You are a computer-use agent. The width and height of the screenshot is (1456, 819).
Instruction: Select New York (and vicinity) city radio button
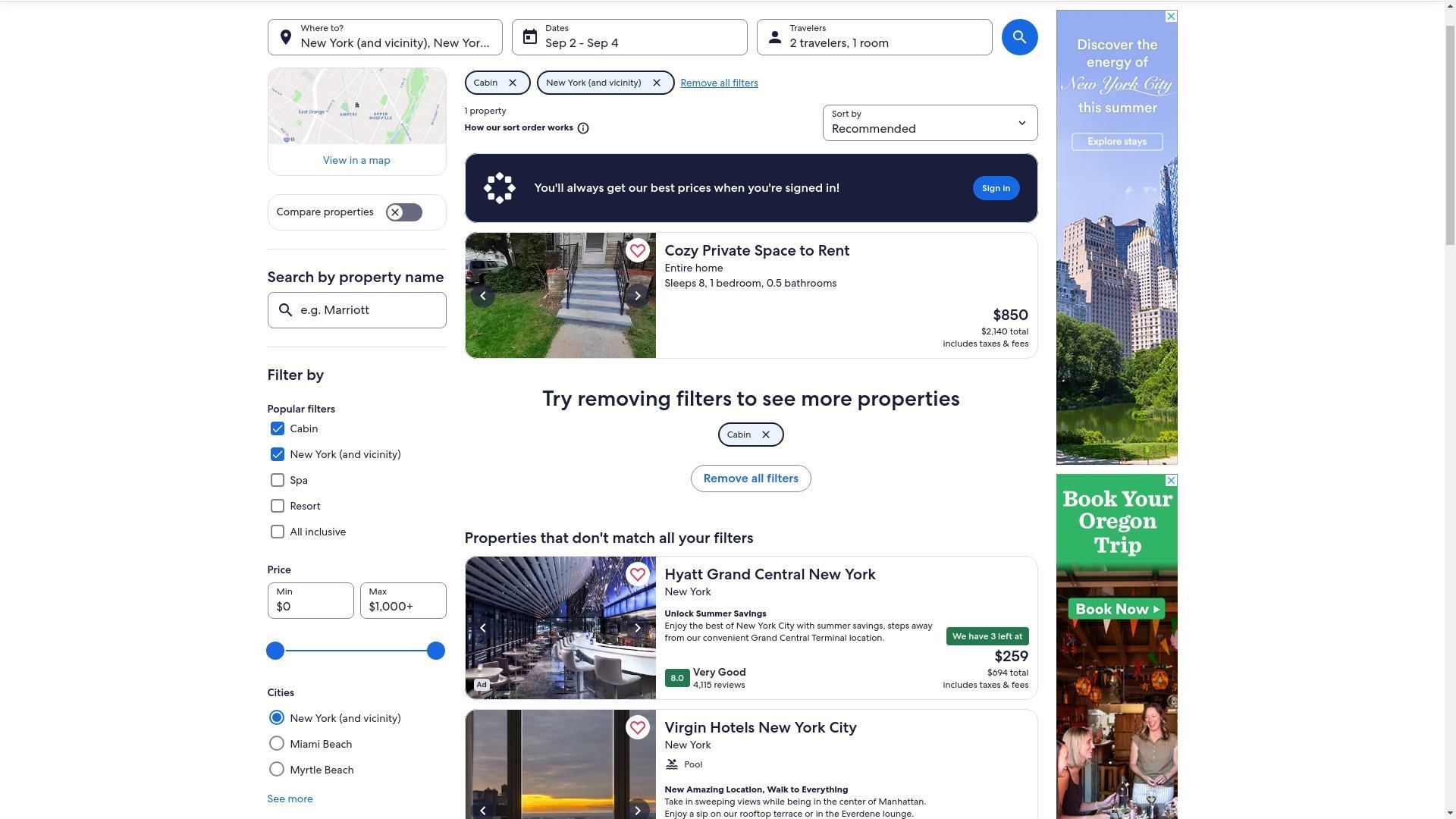point(277,718)
